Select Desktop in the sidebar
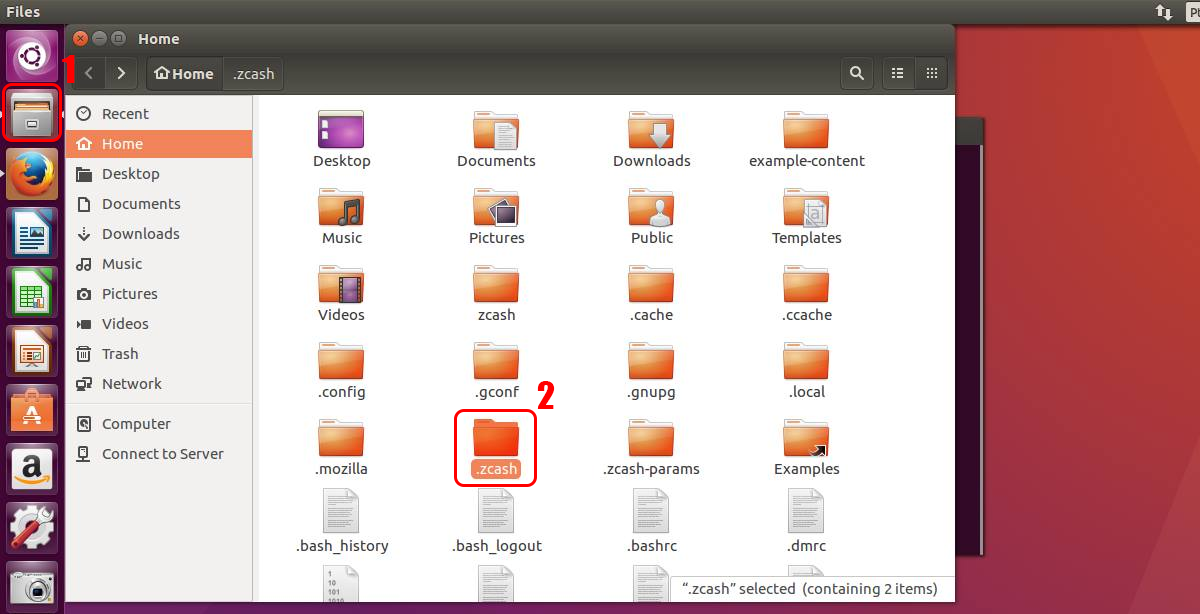 (x=159, y=174)
